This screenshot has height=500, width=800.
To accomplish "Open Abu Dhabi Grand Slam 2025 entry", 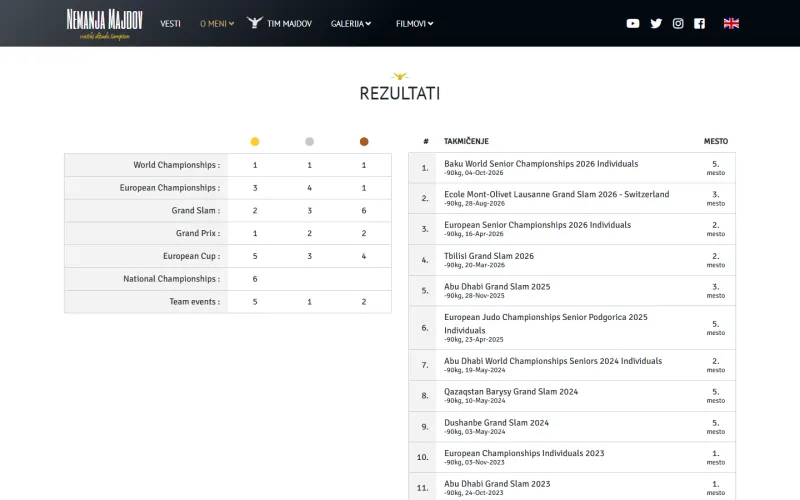I will (497, 287).
